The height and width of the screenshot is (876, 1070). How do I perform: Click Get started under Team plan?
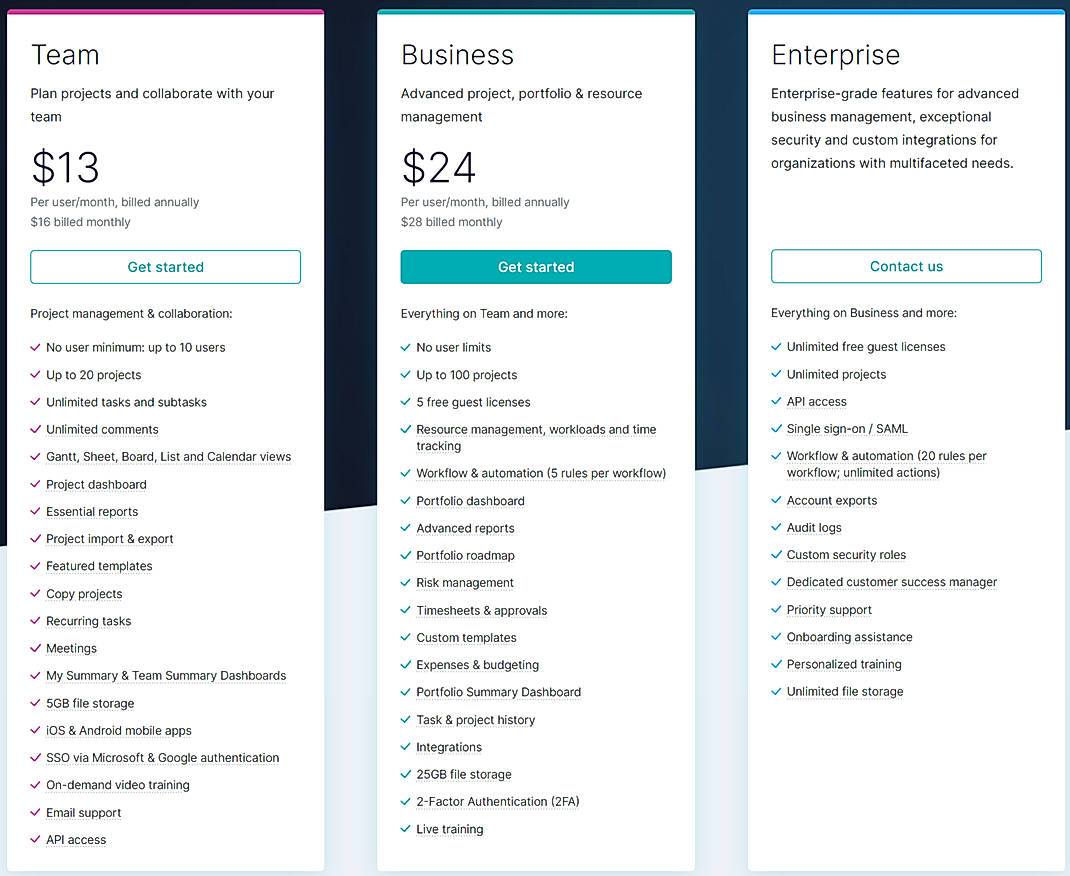[x=165, y=267]
